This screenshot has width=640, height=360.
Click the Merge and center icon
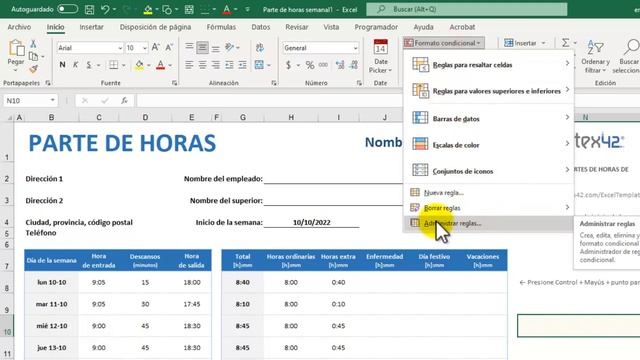[259, 65]
